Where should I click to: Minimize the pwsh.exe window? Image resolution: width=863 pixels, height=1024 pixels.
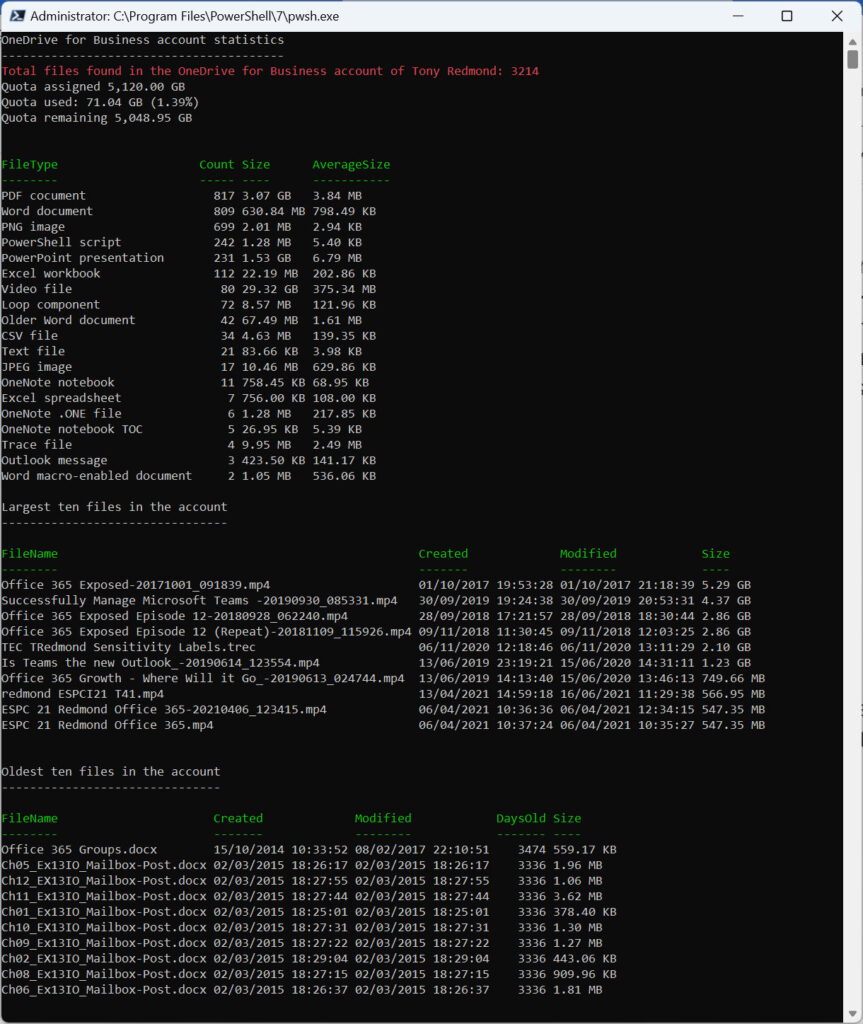(x=738, y=16)
